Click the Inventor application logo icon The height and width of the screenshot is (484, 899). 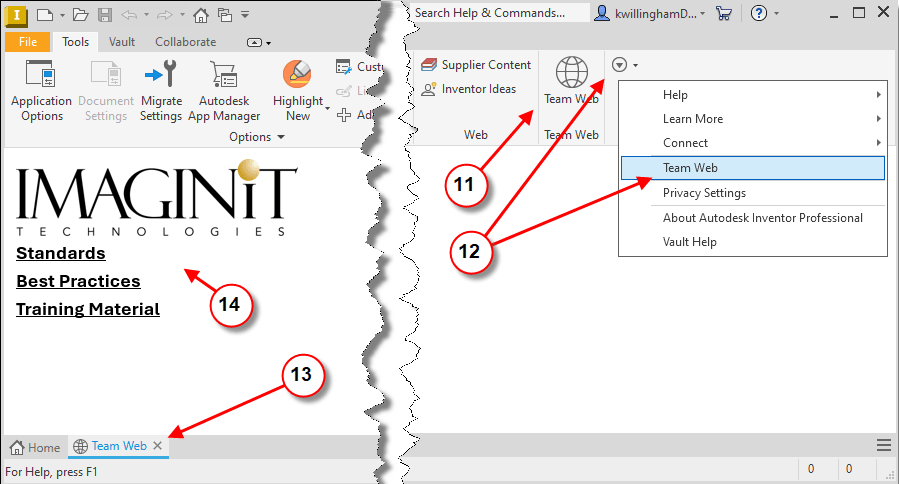(x=16, y=15)
